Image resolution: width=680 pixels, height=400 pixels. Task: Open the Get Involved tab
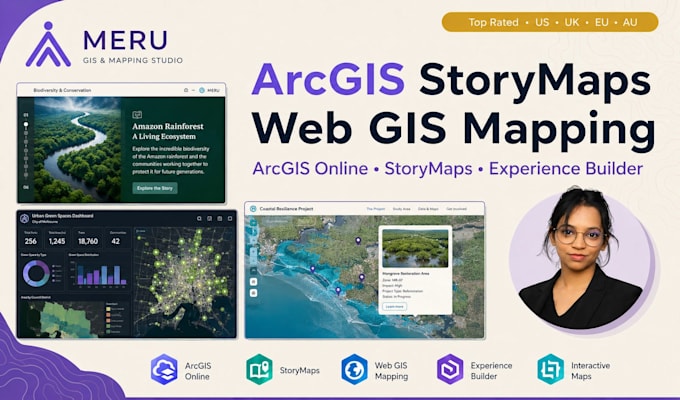[457, 209]
